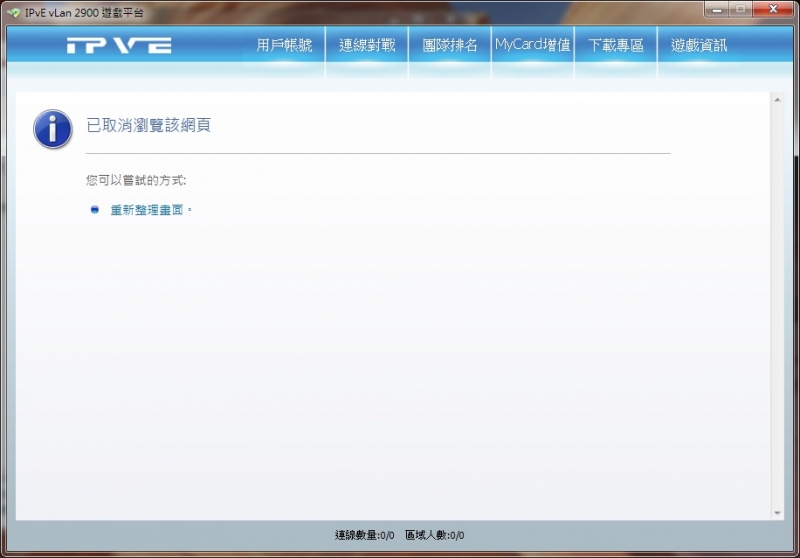The height and width of the screenshot is (558, 800).
Task: Click the scrollbar down arrow
Action: [x=777, y=513]
